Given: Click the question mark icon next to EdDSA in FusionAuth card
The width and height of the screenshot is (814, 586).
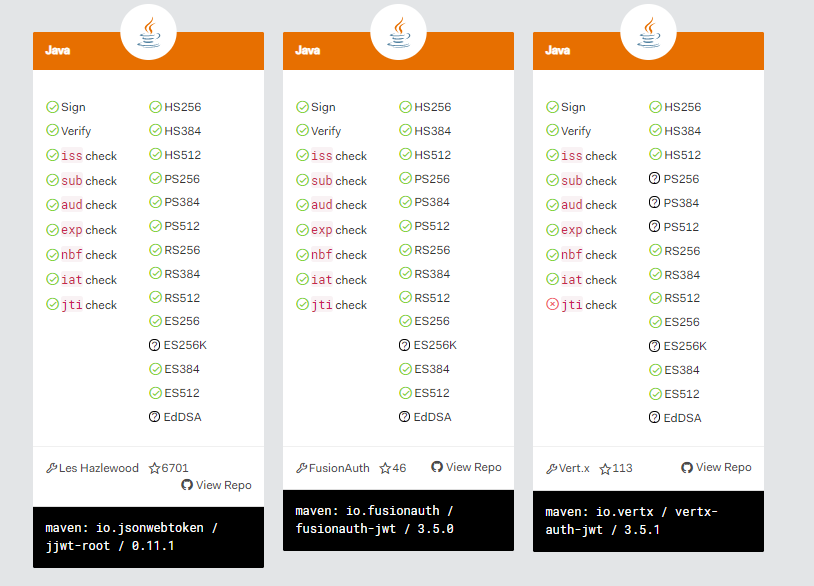Looking at the screenshot, I should click(x=404, y=417).
